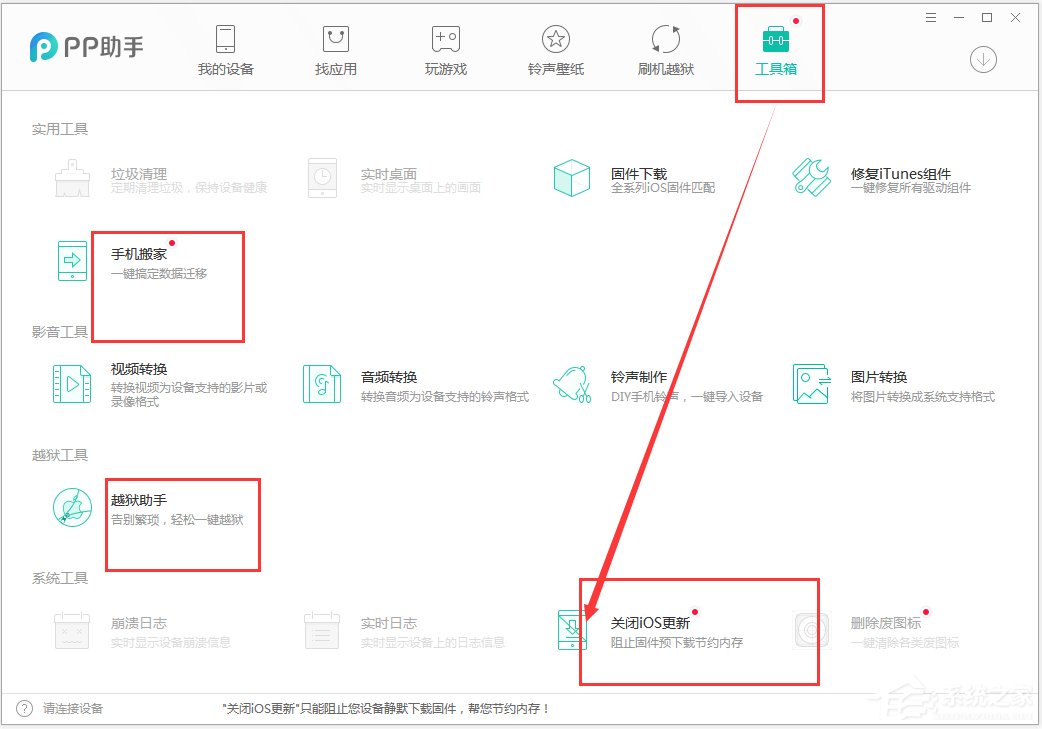Open the 越狱助手 tool title
The height and width of the screenshot is (729, 1042).
pos(139,500)
